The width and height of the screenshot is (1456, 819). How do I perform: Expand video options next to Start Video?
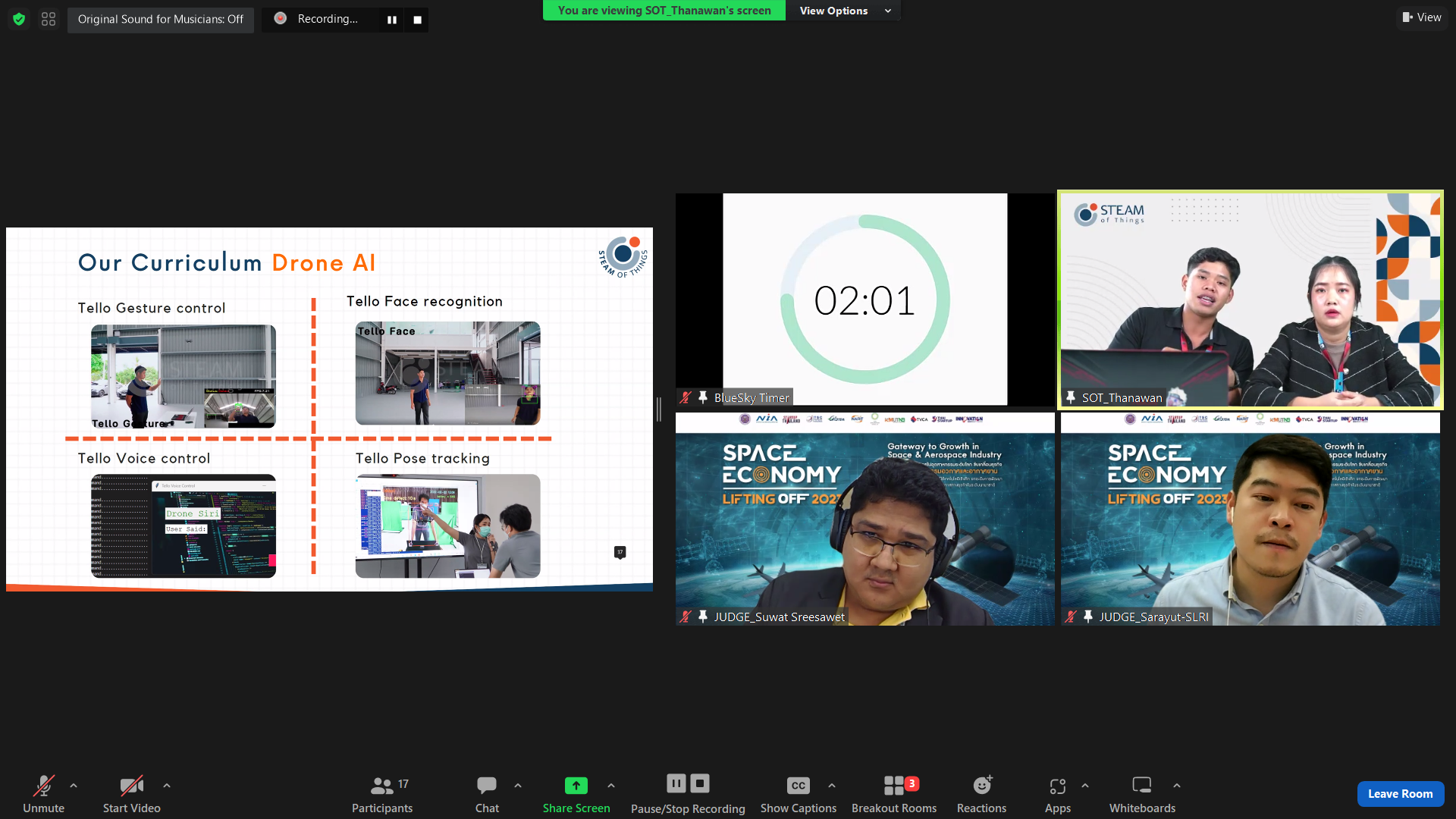click(x=167, y=786)
